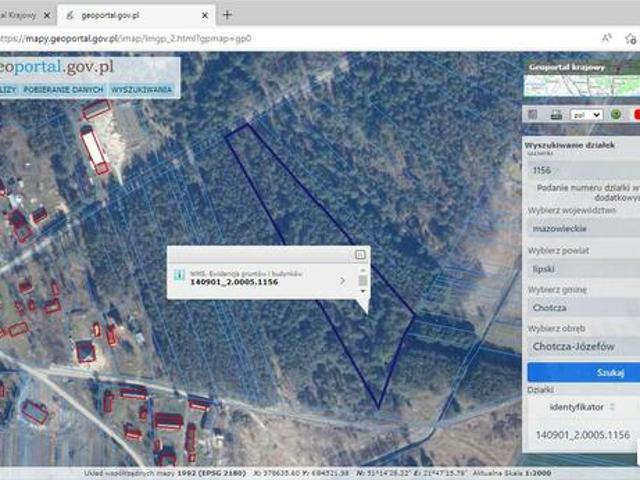Close the parcel info popup
This screenshot has width=640, height=480.
coord(360,255)
